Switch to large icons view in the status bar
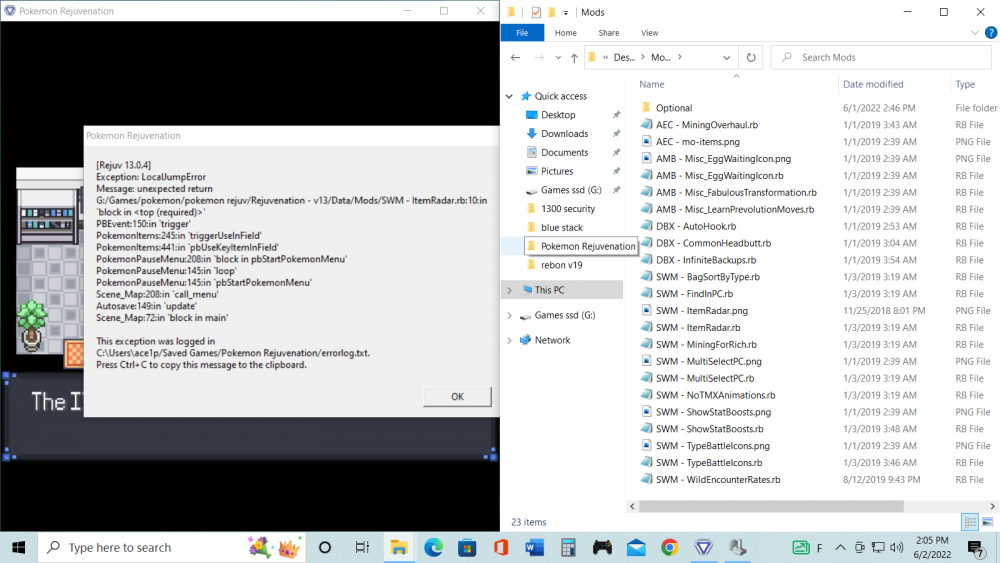The height and width of the screenshot is (563, 1000). 988,522
